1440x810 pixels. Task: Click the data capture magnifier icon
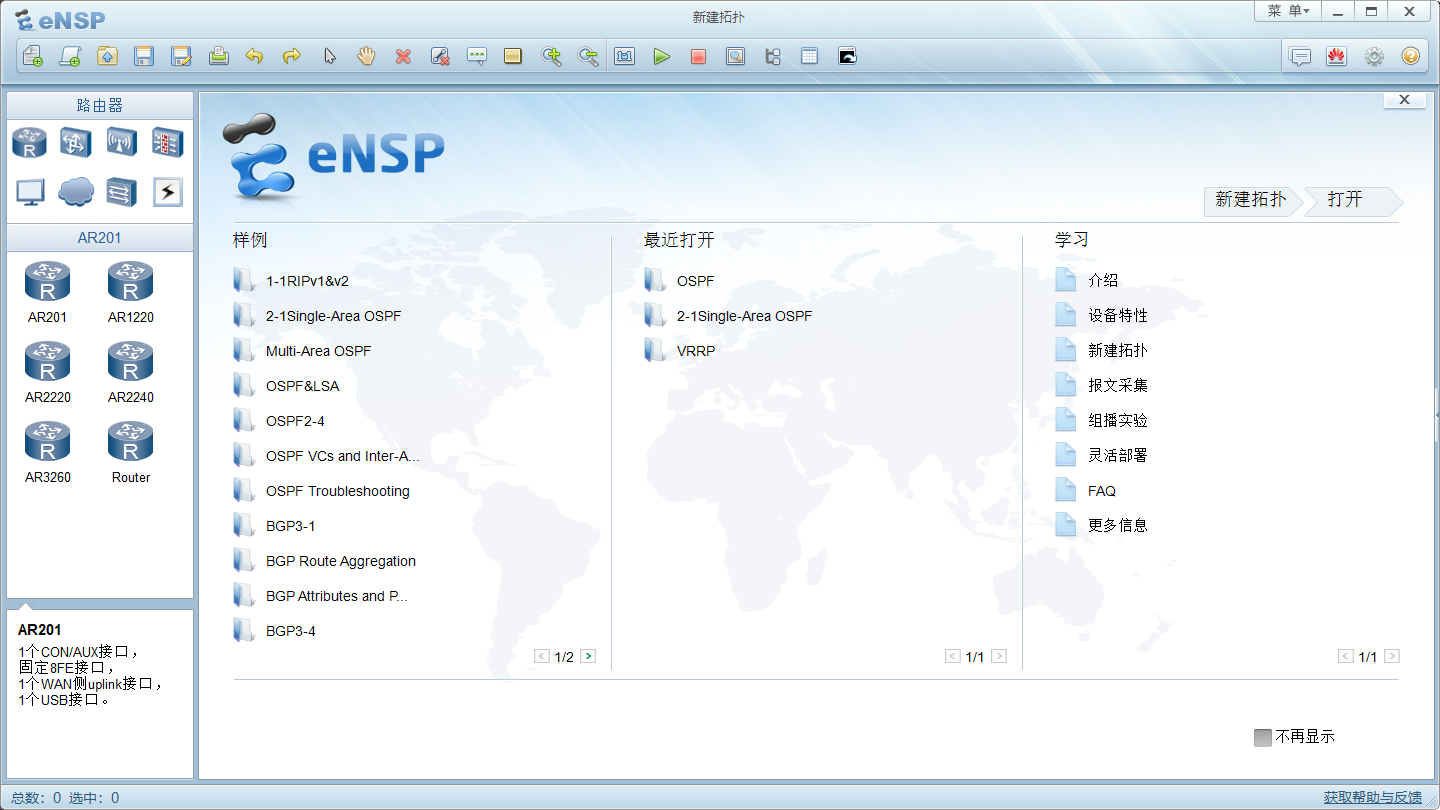click(735, 56)
